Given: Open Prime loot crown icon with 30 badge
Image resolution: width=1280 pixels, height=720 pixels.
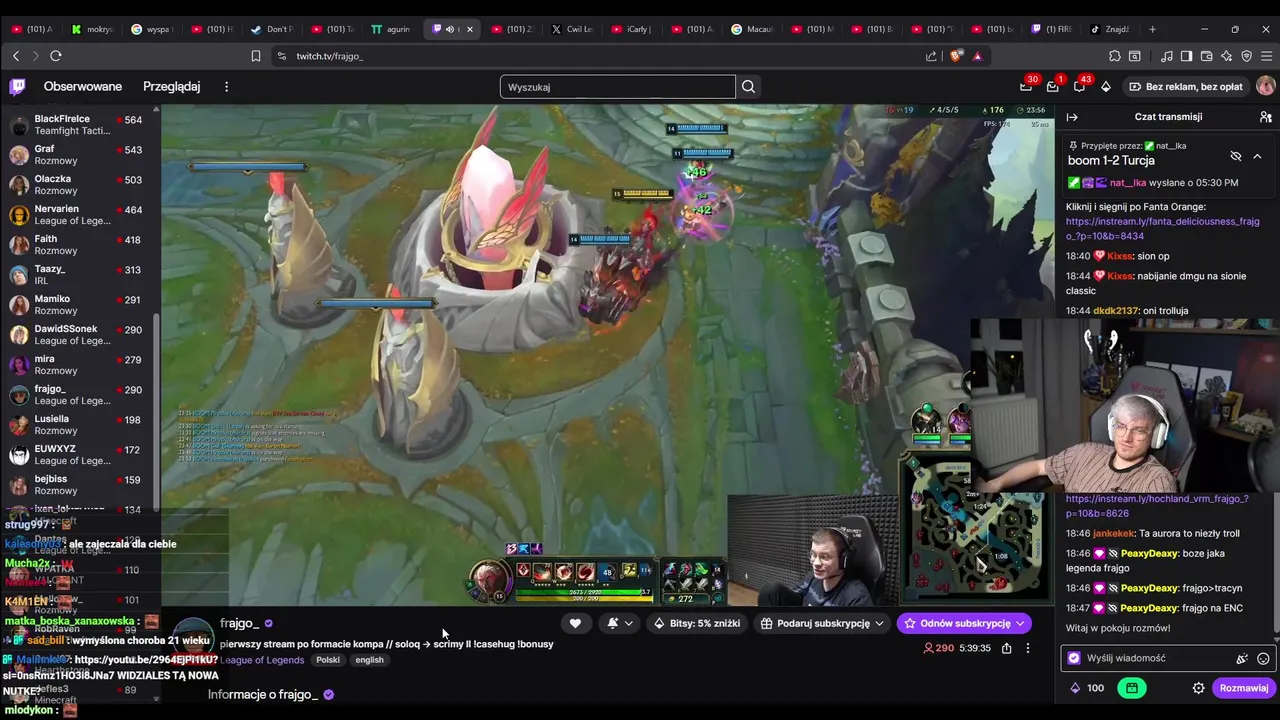Looking at the screenshot, I should 1026,87.
